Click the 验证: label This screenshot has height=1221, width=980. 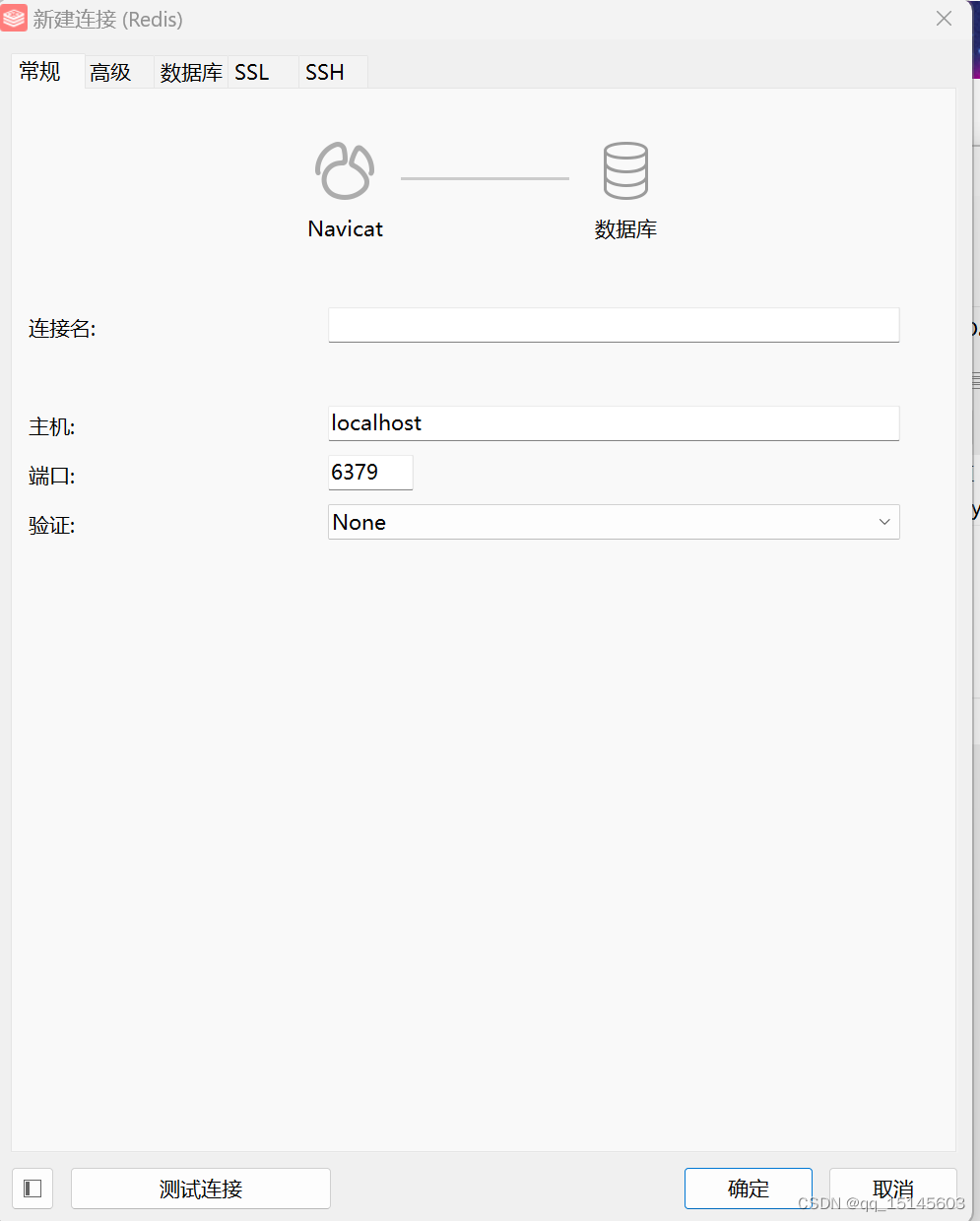point(52,526)
